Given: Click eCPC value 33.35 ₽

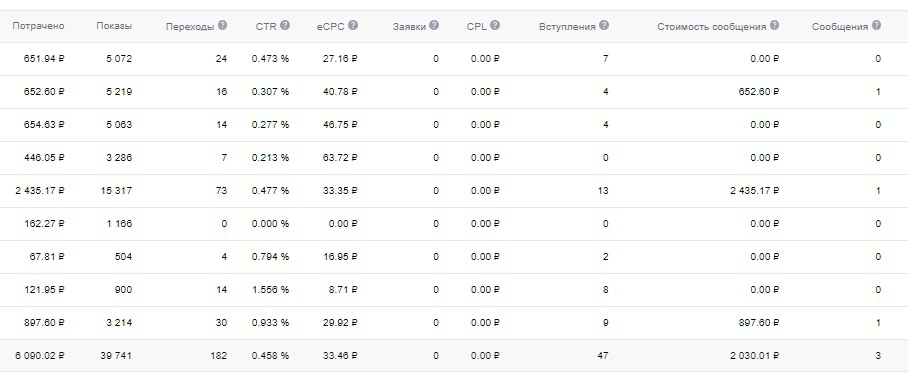Looking at the screenshot, I should click(340, 190).
